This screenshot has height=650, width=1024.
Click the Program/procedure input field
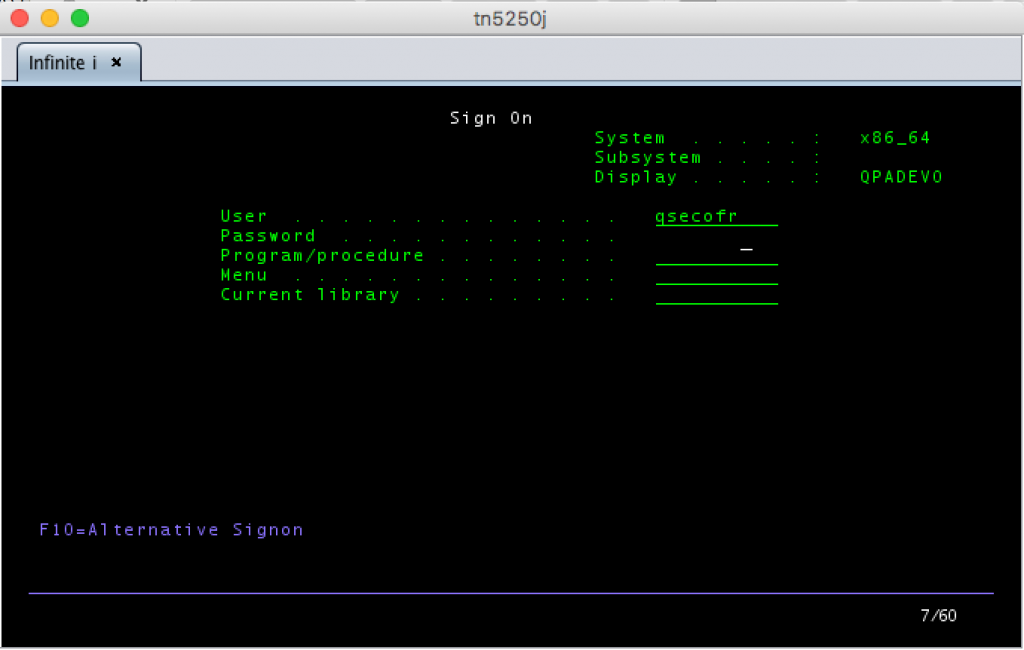point(716,256)
